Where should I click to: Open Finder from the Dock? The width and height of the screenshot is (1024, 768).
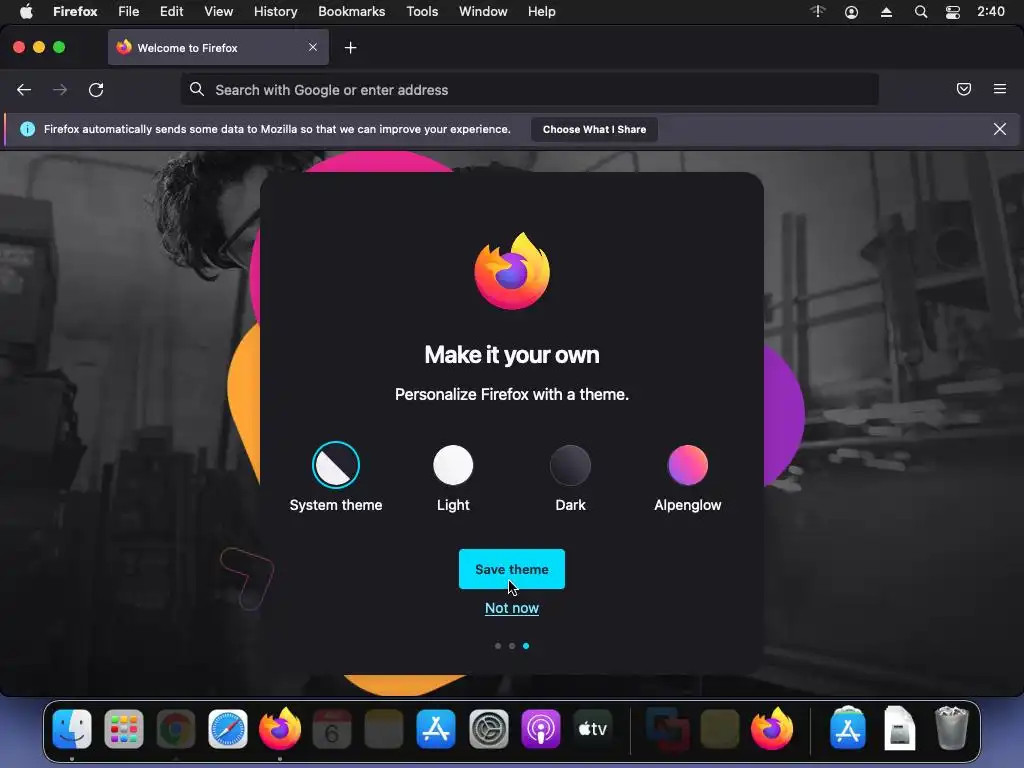(x=72, y=729)
